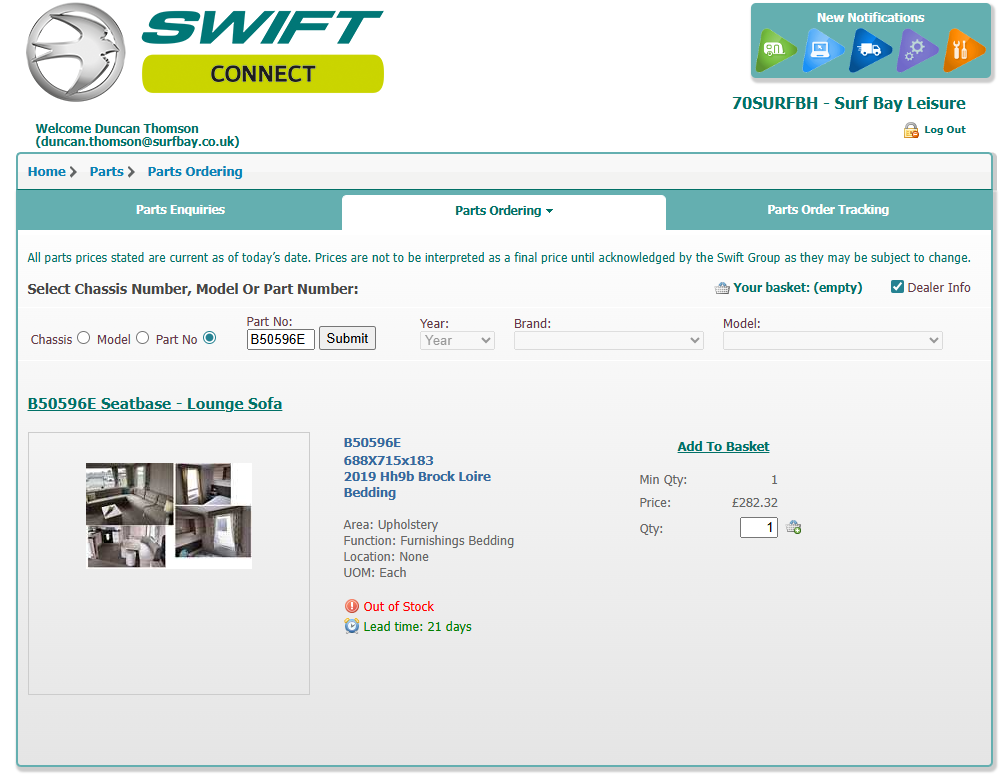Click the Function: Furnishings Bedding text

(429, 541)
